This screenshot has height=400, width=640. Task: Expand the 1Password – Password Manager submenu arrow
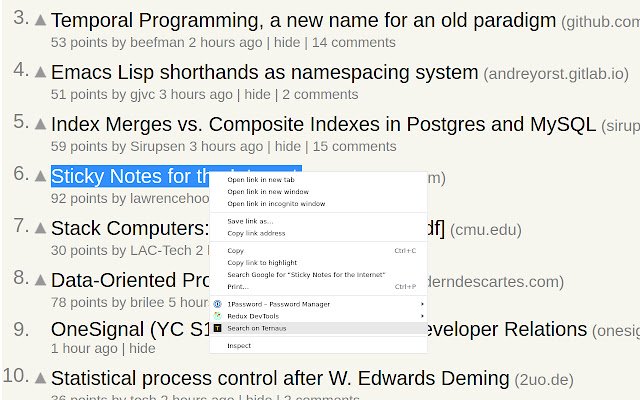[422, 304]
